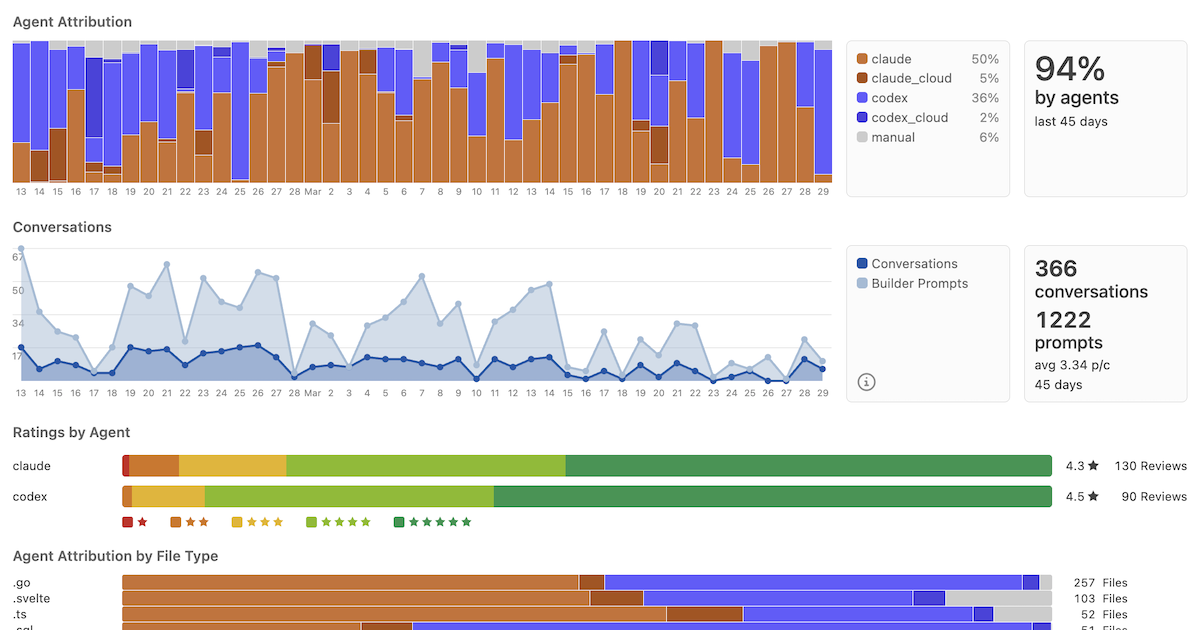Select the "94%" by agents figure

[x=1070, y=68]
